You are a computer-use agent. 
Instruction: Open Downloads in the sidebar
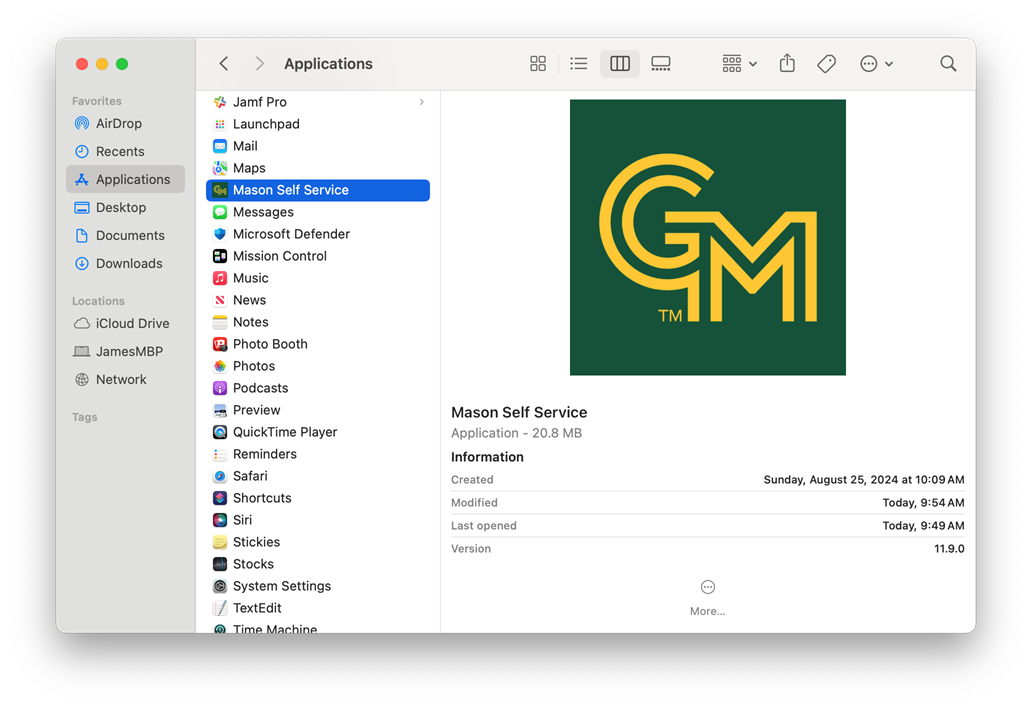pos(125,263)
